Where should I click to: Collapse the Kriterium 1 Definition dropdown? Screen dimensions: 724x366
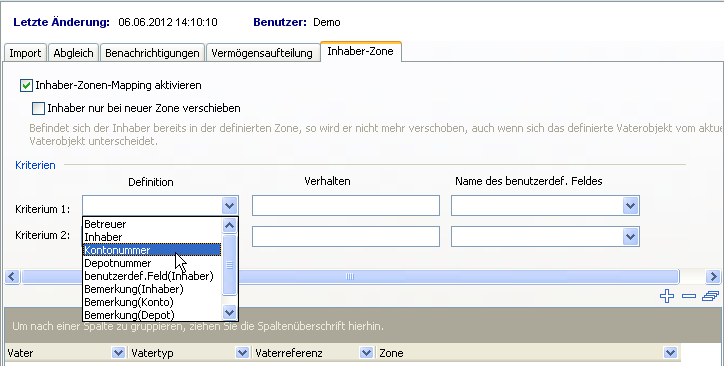tap(229, 205)
